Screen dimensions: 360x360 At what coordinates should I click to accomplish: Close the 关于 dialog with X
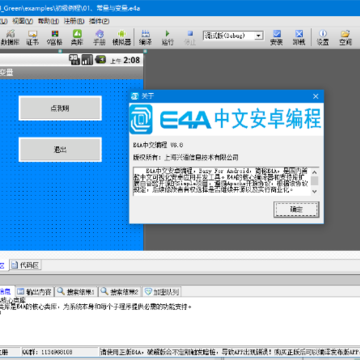(x=316, y=96)
